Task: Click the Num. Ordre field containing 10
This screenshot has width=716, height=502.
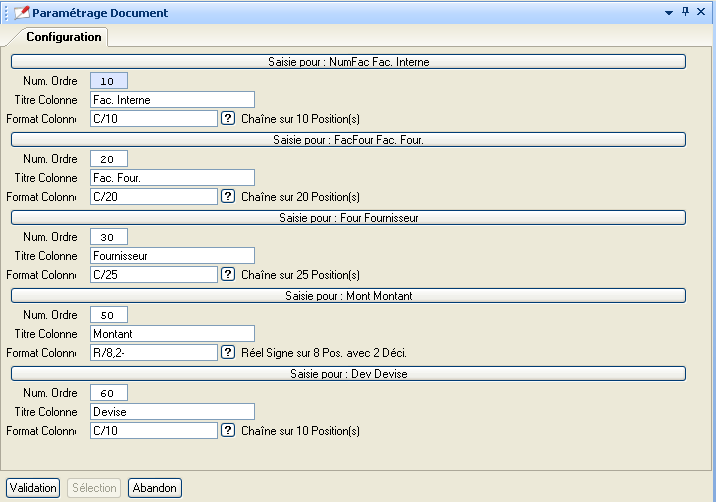Action: pyautogui.click(x=109, y=81)
